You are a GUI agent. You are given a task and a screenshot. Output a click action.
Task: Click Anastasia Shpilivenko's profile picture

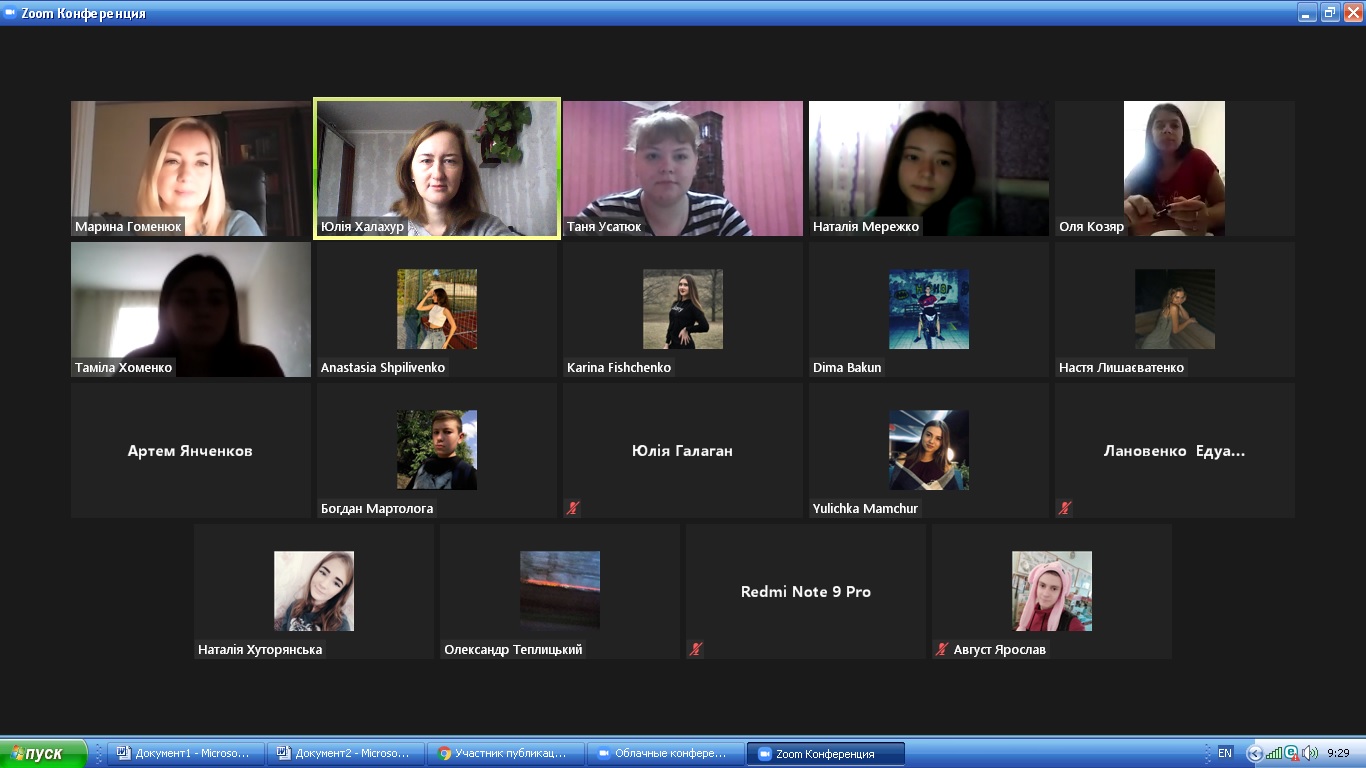point(437,309)
